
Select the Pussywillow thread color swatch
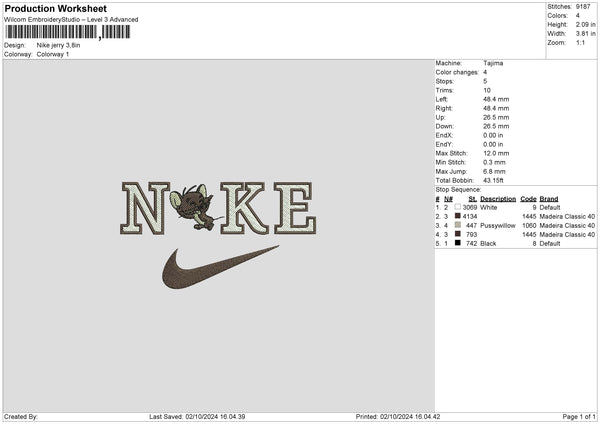(x=458, y=225)
